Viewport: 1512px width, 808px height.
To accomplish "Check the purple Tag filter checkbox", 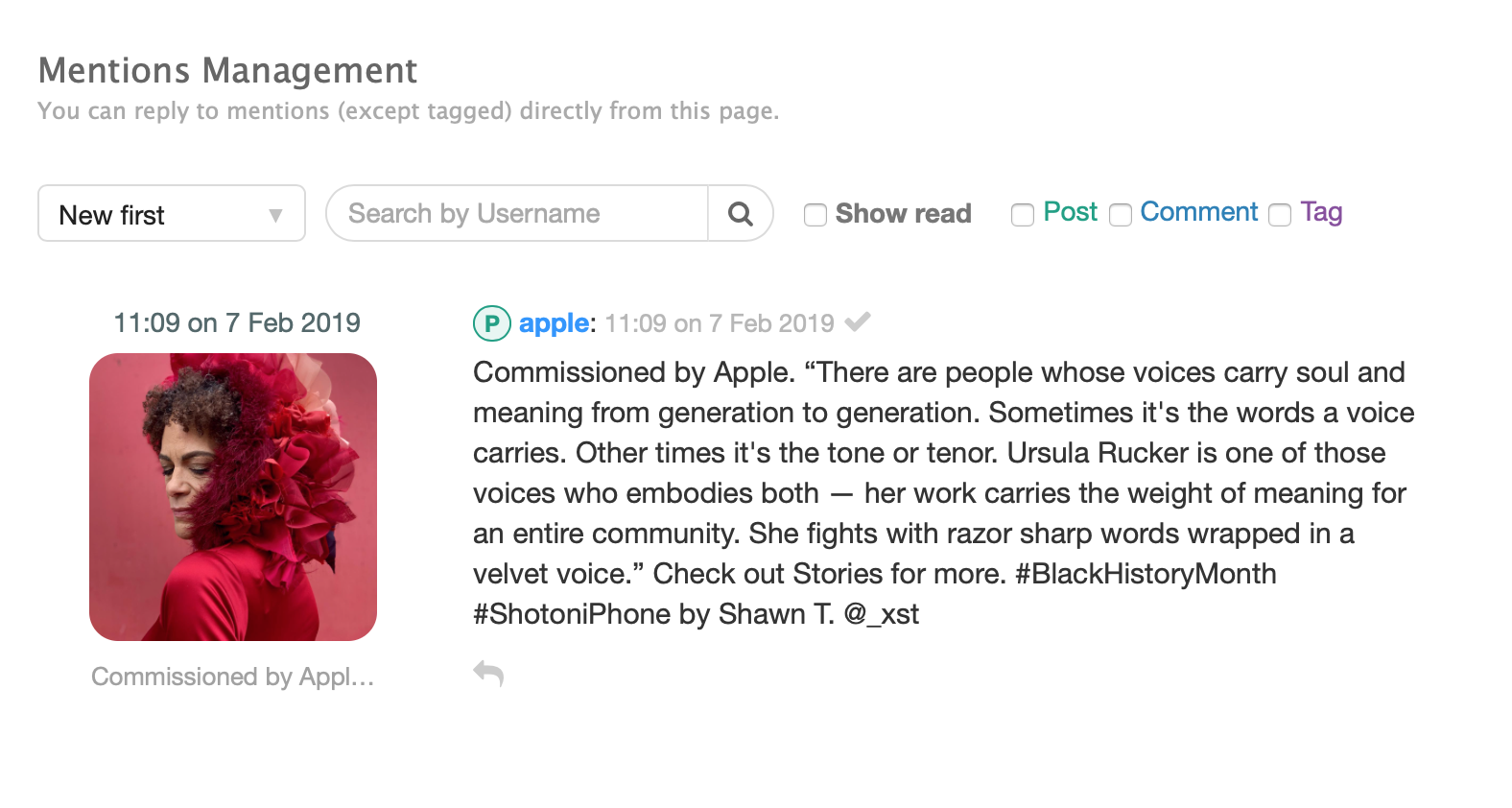I will 1280,215.
